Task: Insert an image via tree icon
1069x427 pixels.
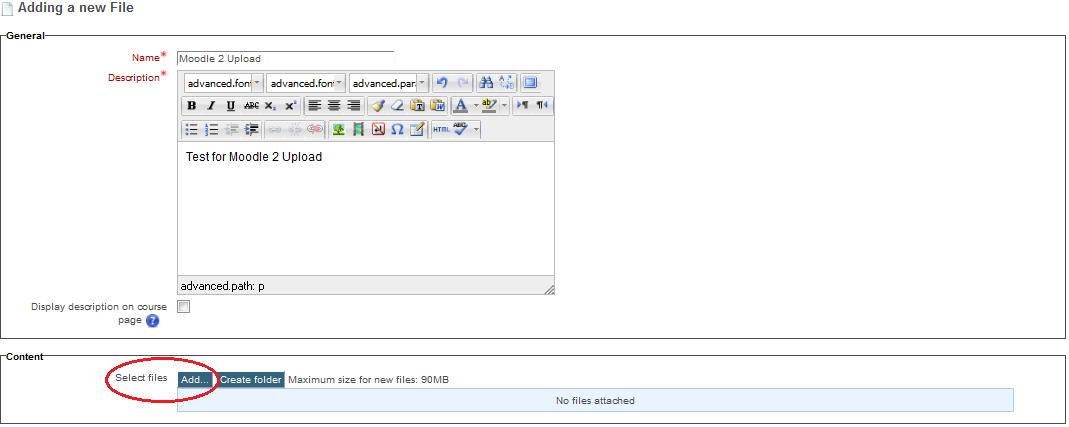Action: (x=338, y=129)
